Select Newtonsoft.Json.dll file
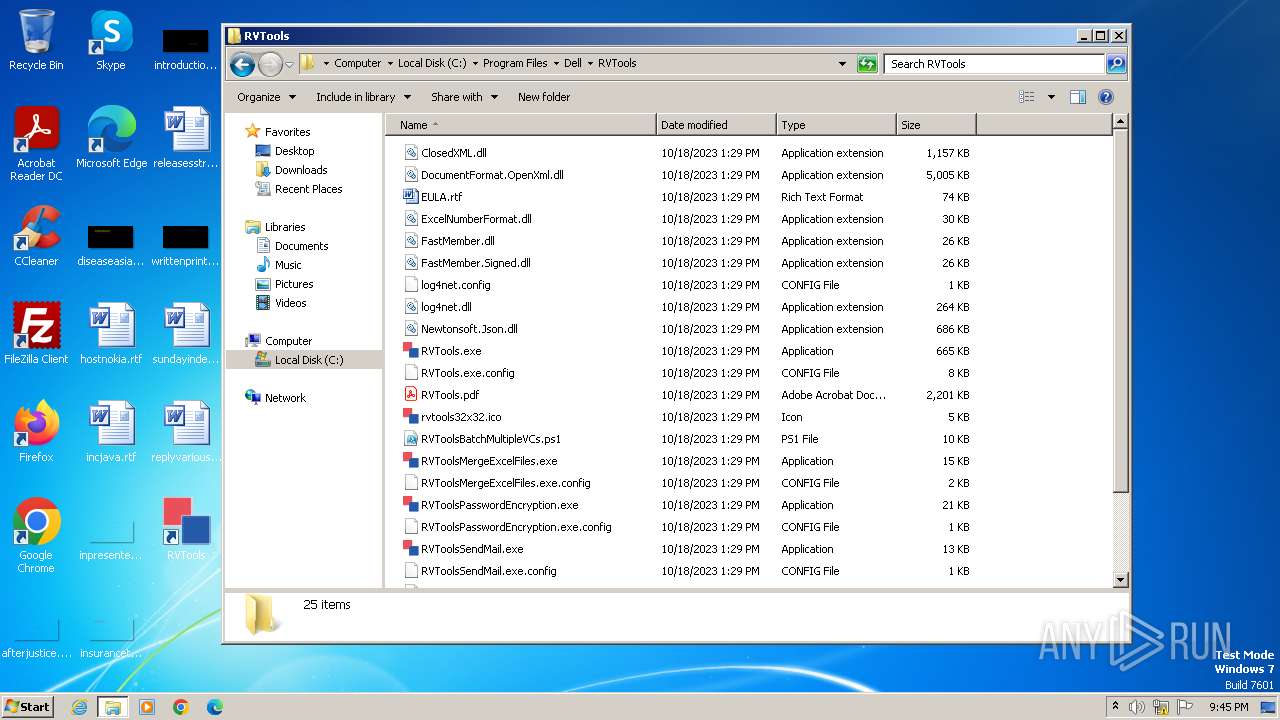This screenshot has height=720, width=1280. click(469, 329)
